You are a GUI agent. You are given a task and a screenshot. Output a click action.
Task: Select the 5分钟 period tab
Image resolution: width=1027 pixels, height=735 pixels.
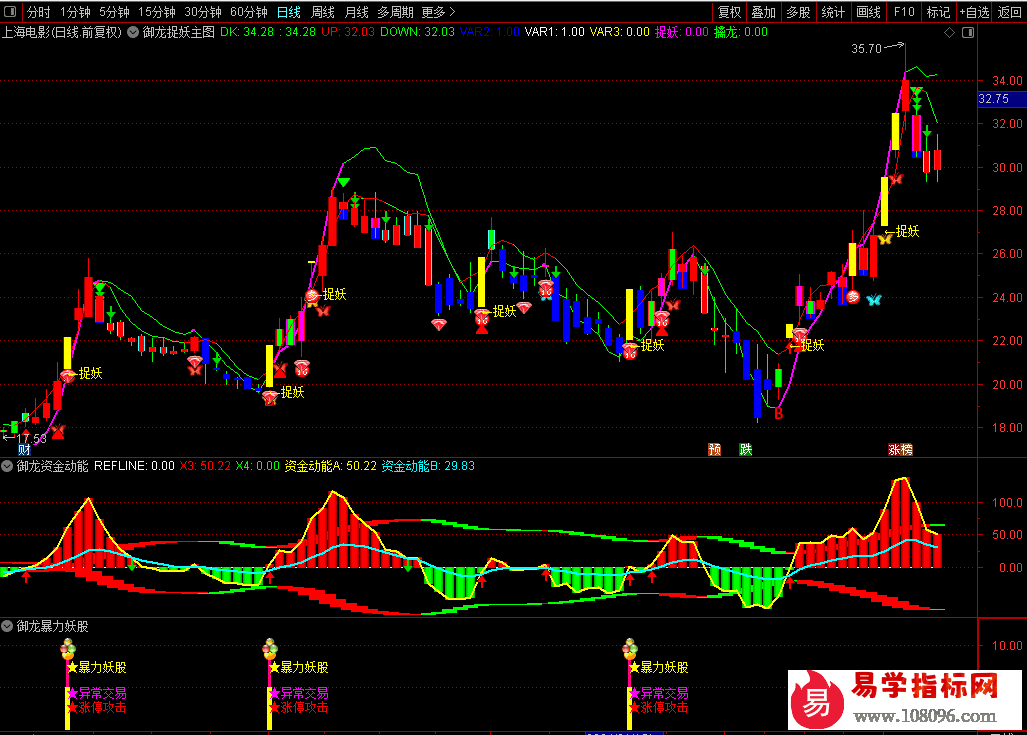point(114,12)
